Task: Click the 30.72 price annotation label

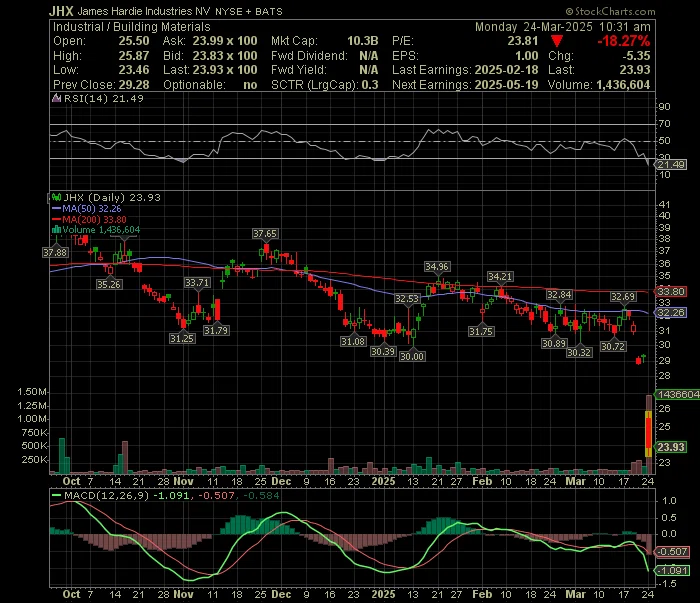Action: point(613,346)
